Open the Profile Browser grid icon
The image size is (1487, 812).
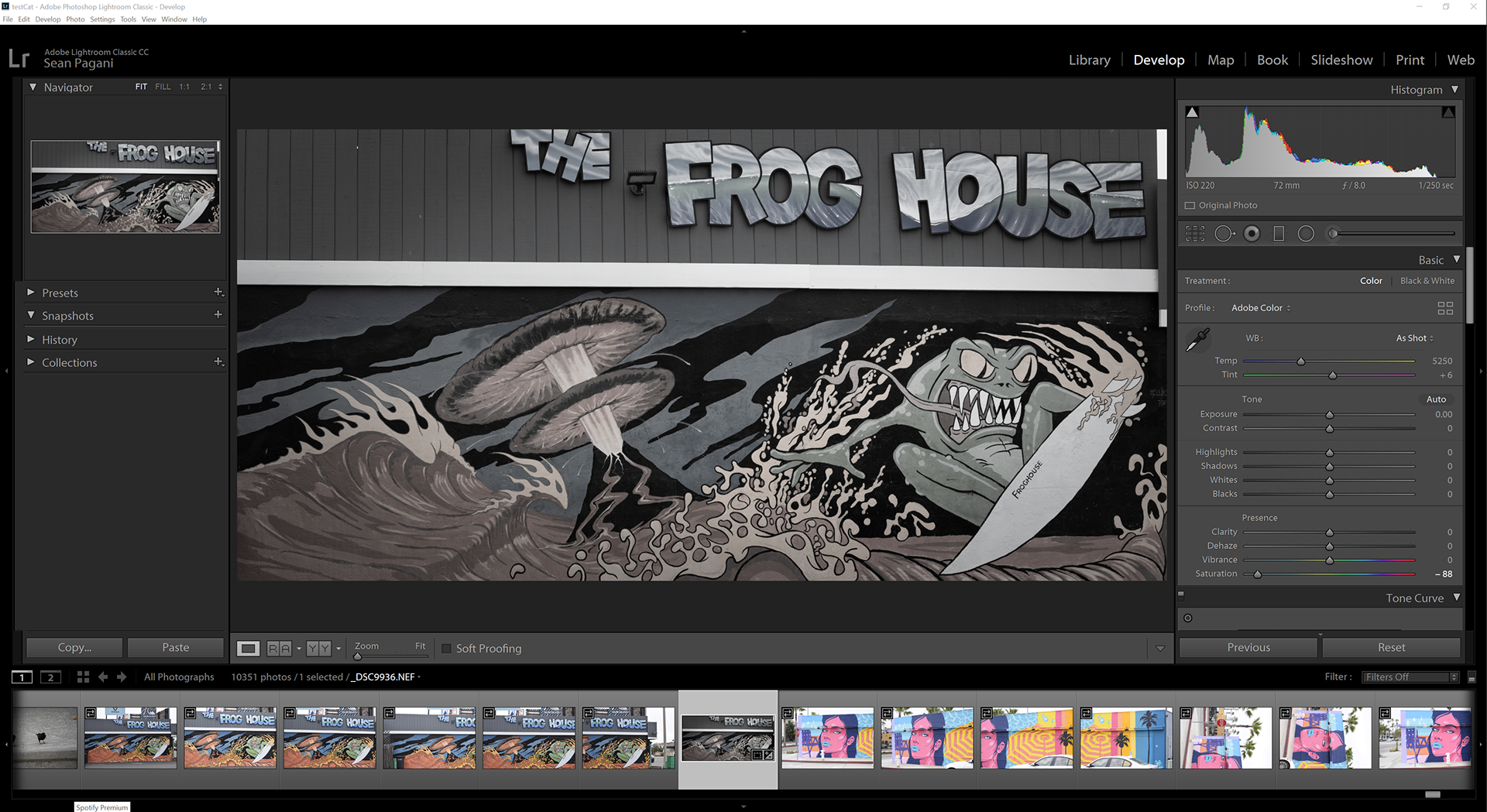[1445, 308]
